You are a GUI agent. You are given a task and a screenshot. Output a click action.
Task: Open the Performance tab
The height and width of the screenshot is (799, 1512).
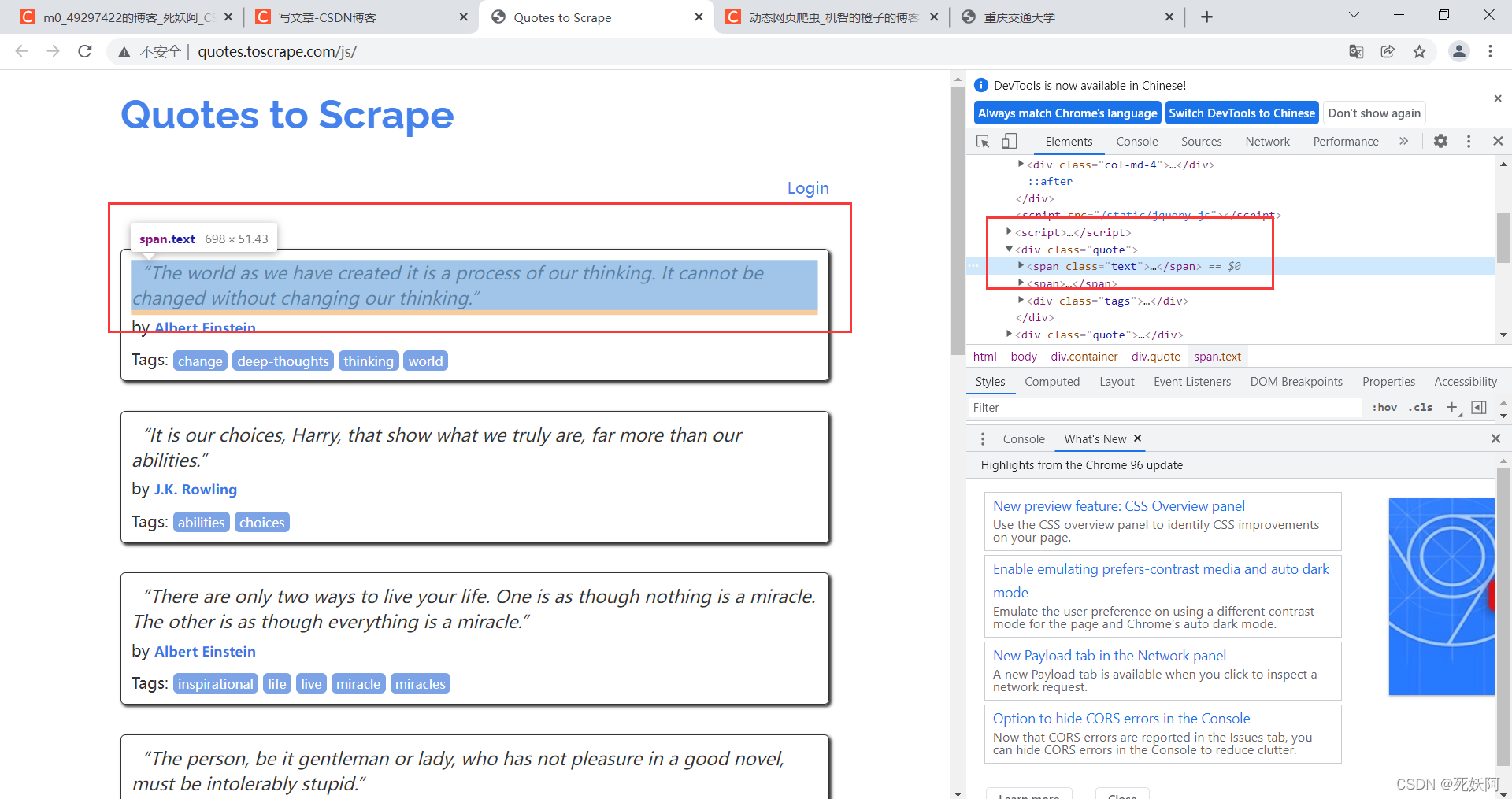pos(1345,141)
